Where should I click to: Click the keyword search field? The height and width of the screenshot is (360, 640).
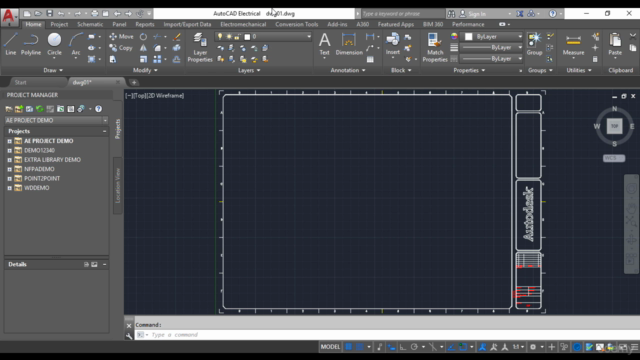click(x=402, y=14)
